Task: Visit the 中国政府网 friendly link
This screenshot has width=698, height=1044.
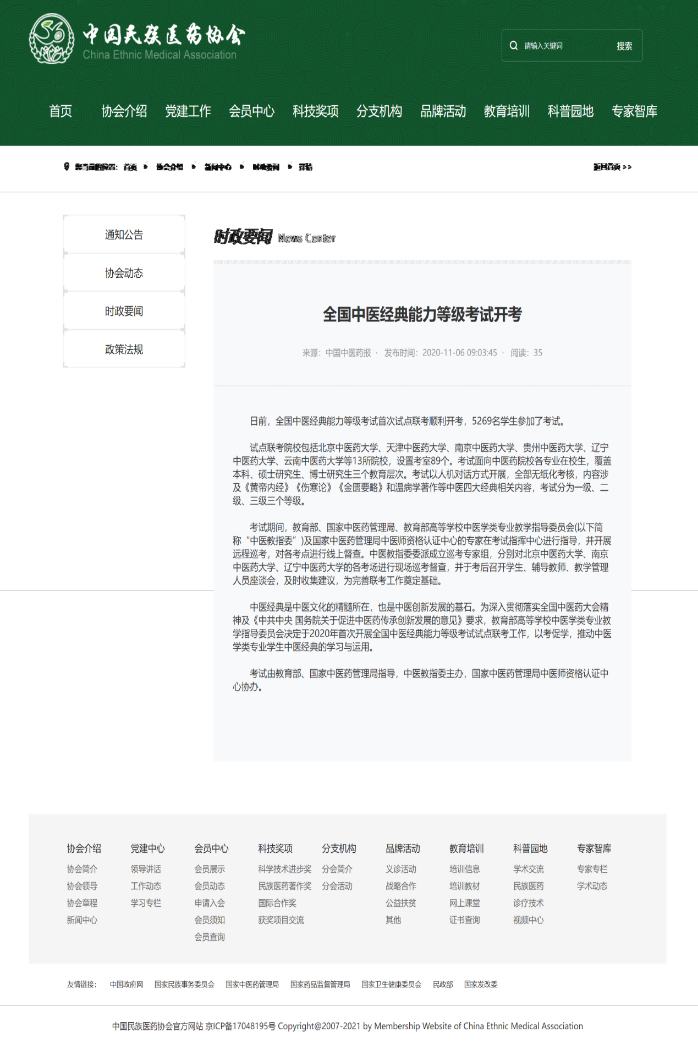Action: pos(126,984)
